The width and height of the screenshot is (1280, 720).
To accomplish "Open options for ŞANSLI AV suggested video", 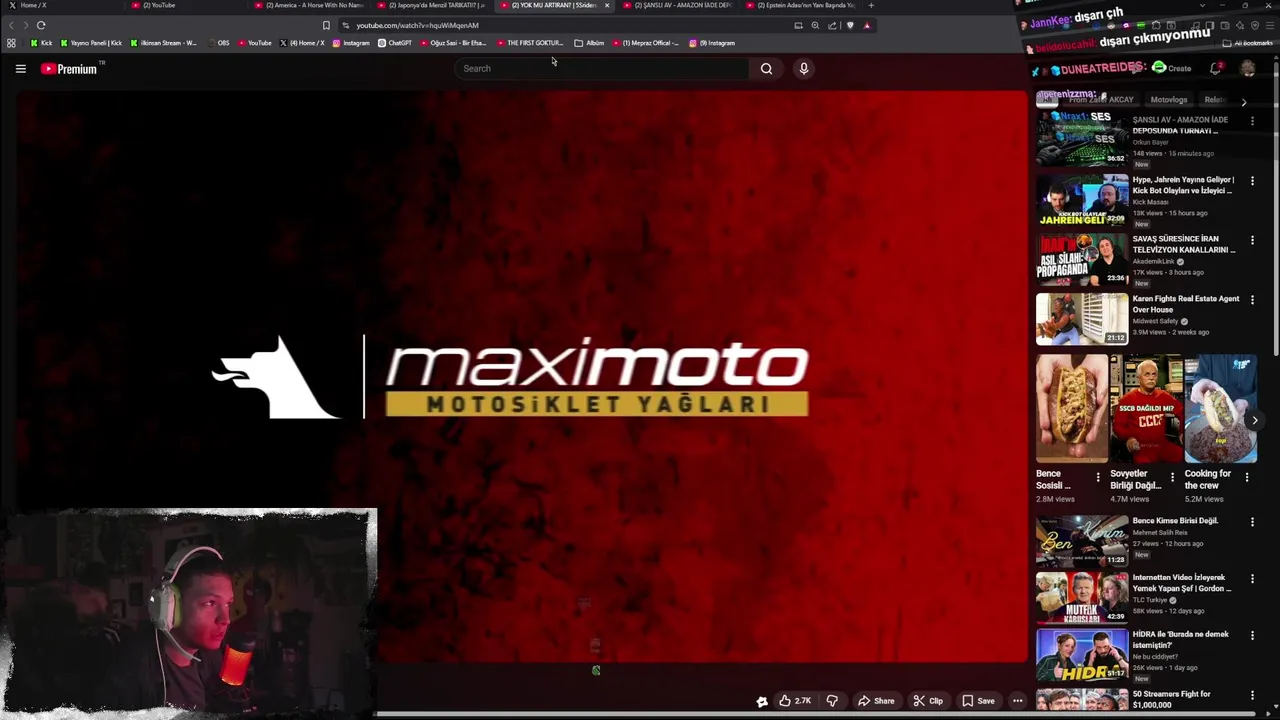I will coord(1252,121).
